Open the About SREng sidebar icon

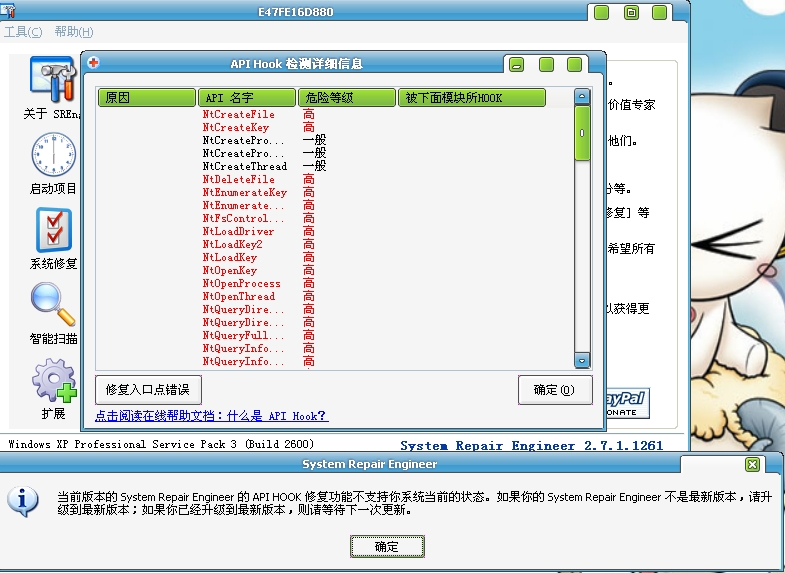[x=53, y=80]
